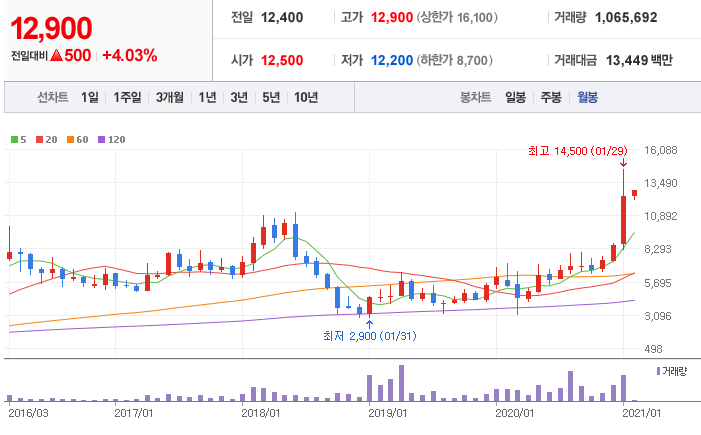Click the 2018/01 axis label

click(261, 413)
